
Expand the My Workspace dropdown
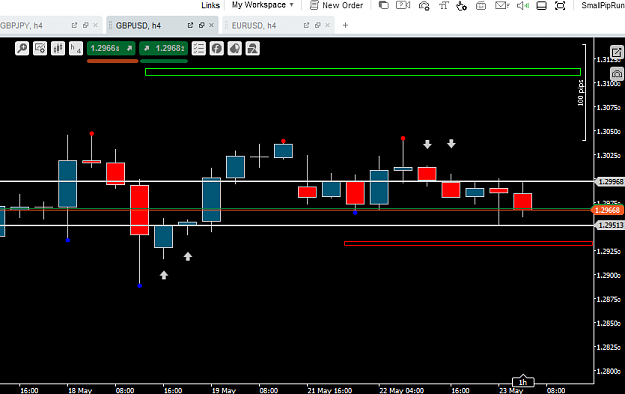tap(263, 5)
